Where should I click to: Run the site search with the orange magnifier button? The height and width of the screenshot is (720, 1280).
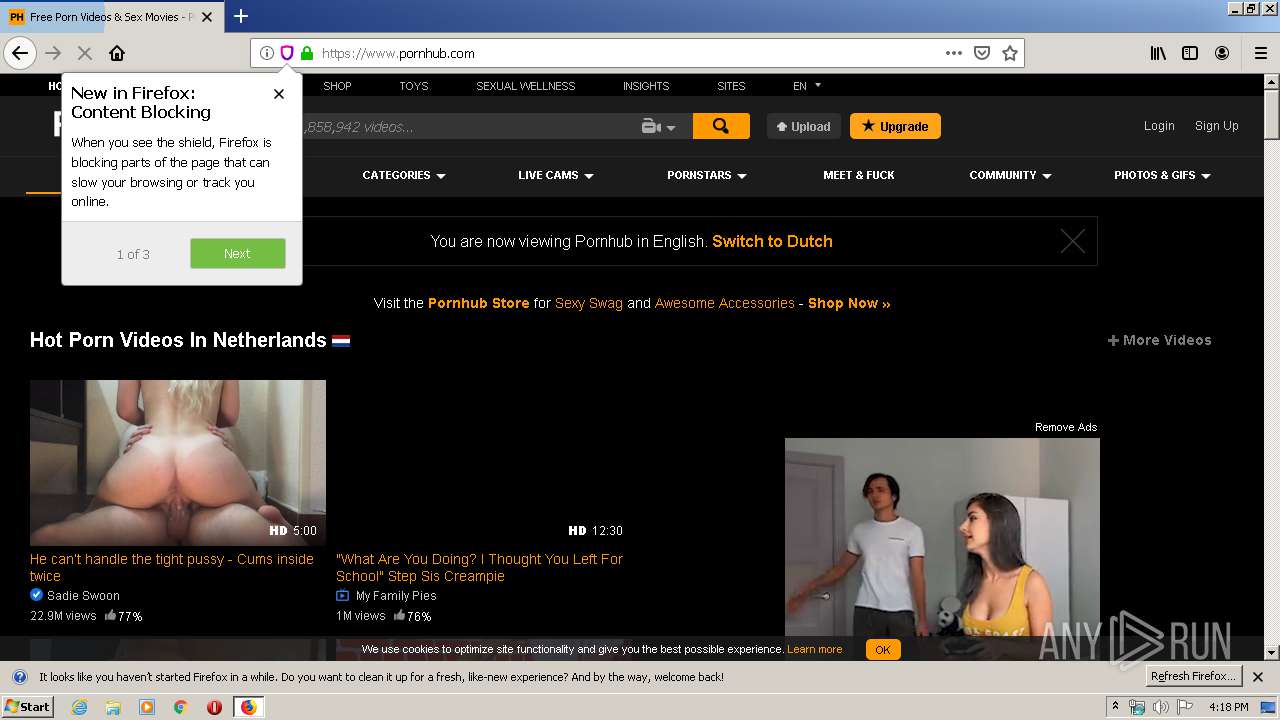721,126
